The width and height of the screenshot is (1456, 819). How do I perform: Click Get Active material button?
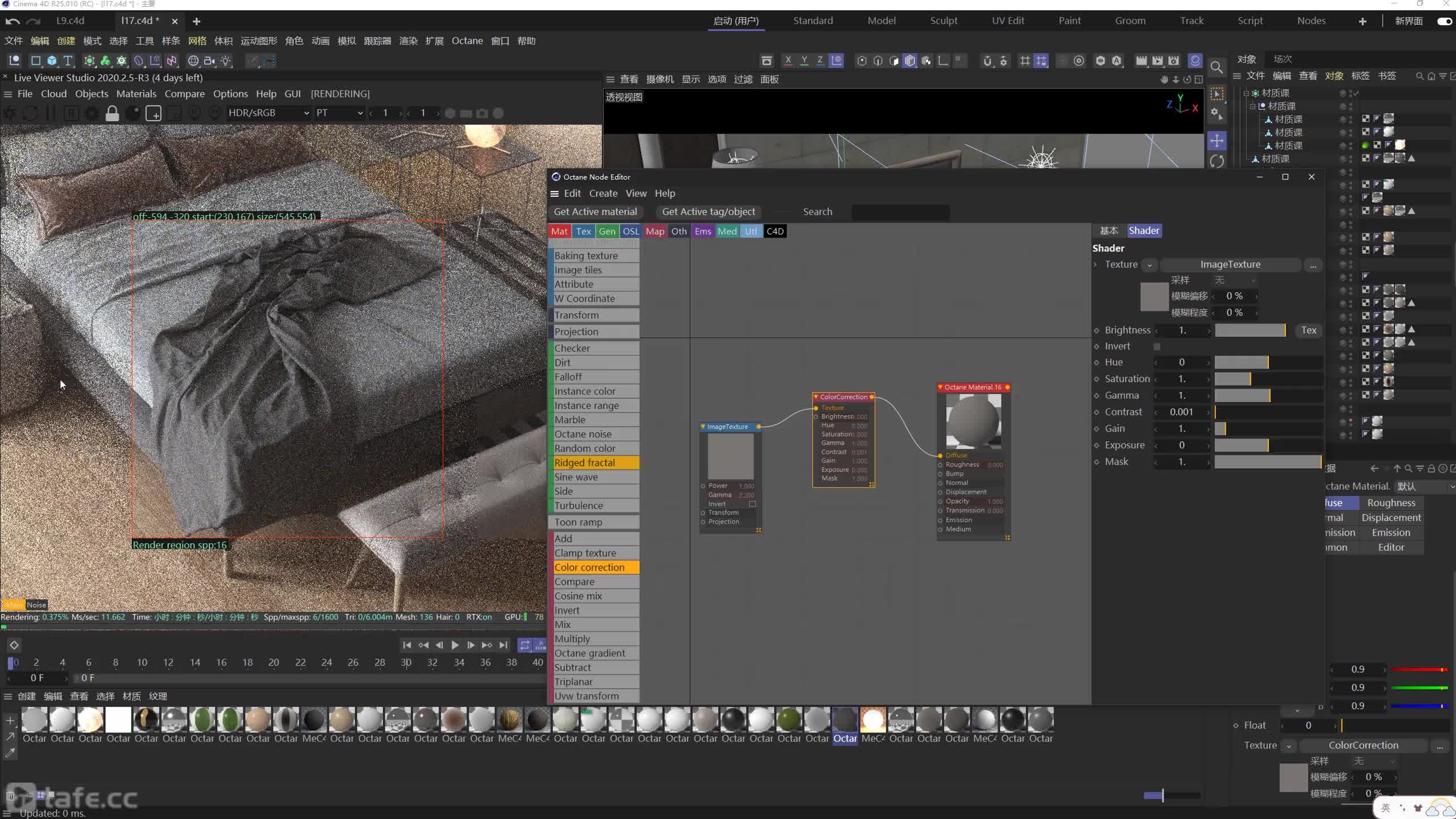[x=595, y=212]
